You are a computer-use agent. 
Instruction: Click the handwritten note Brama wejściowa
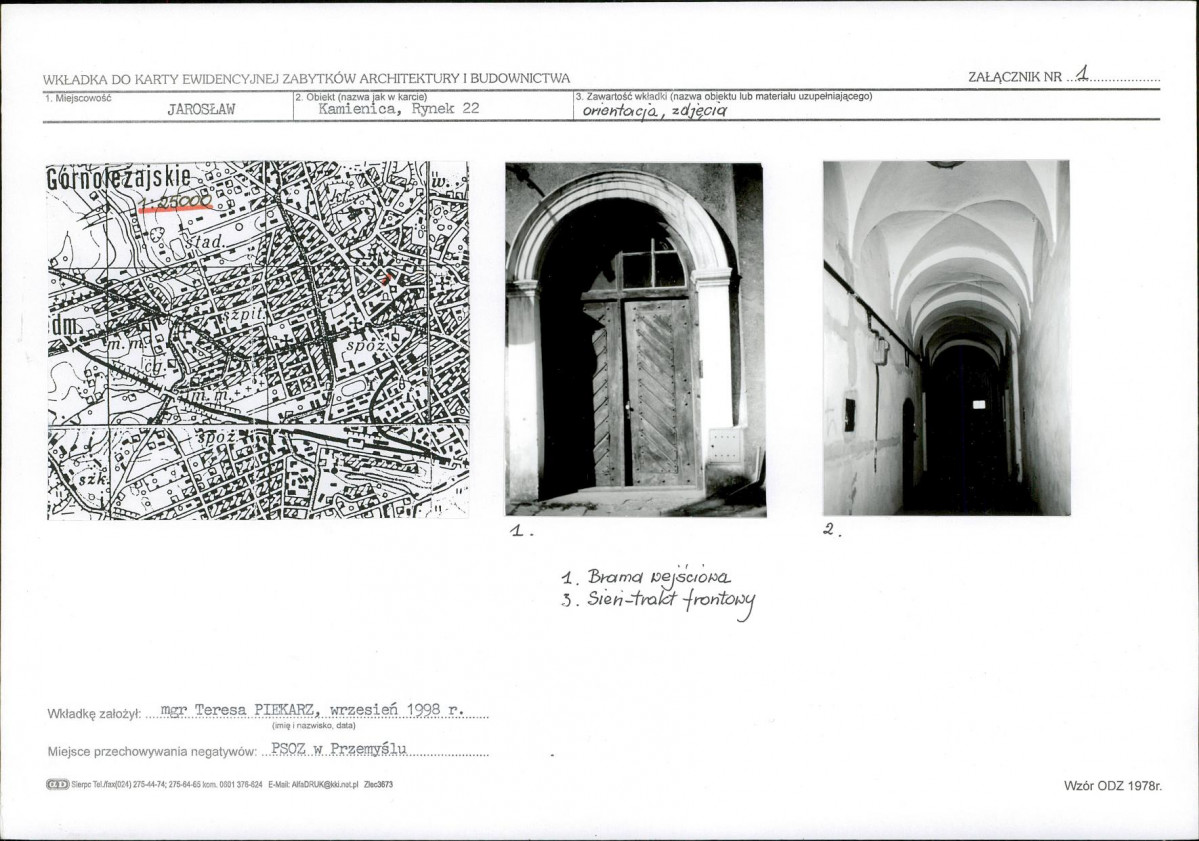[x=646, y=576]
